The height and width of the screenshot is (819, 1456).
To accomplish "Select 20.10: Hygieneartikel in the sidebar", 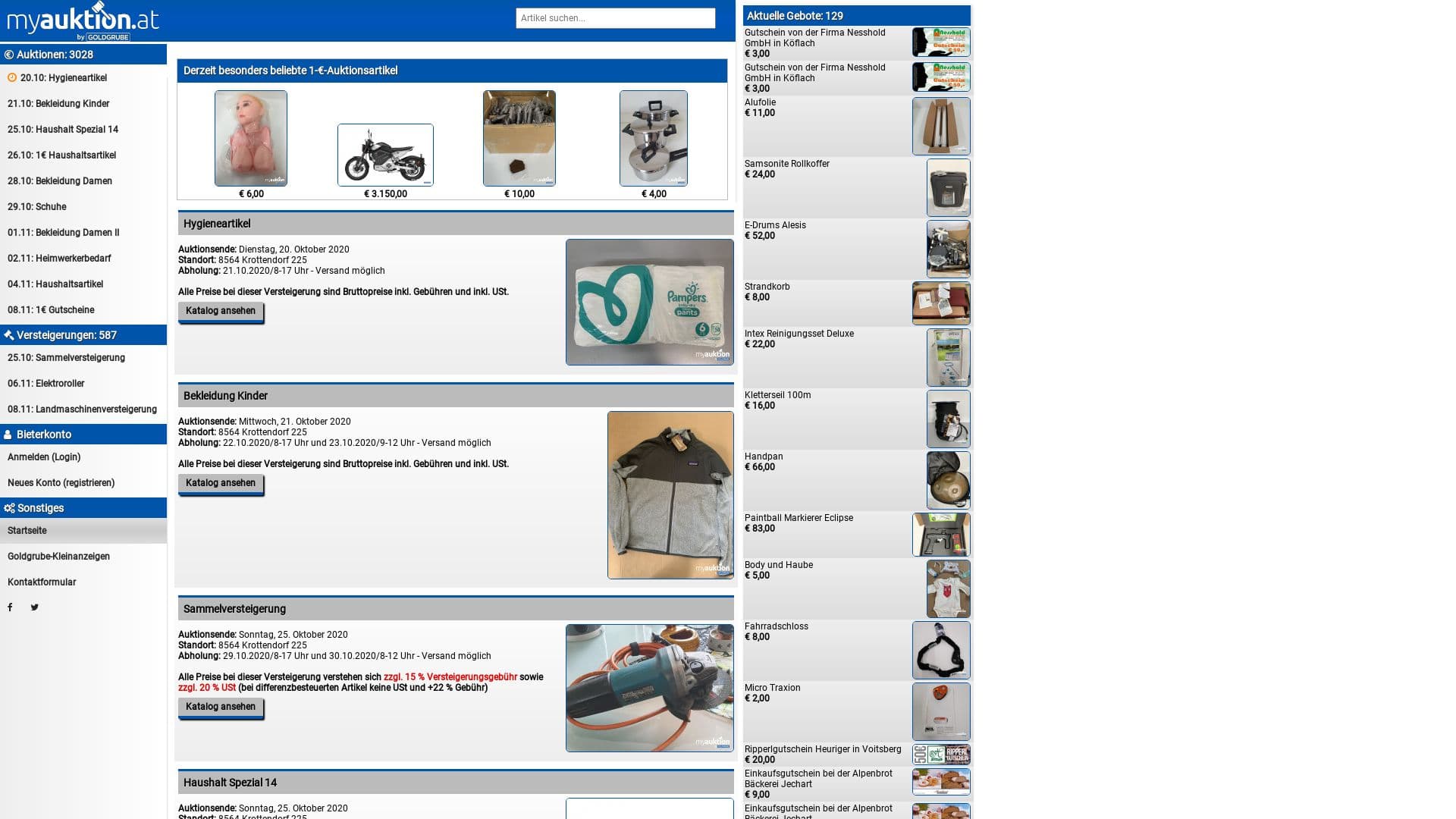I will pyautogui.click(x=64, y=78).
